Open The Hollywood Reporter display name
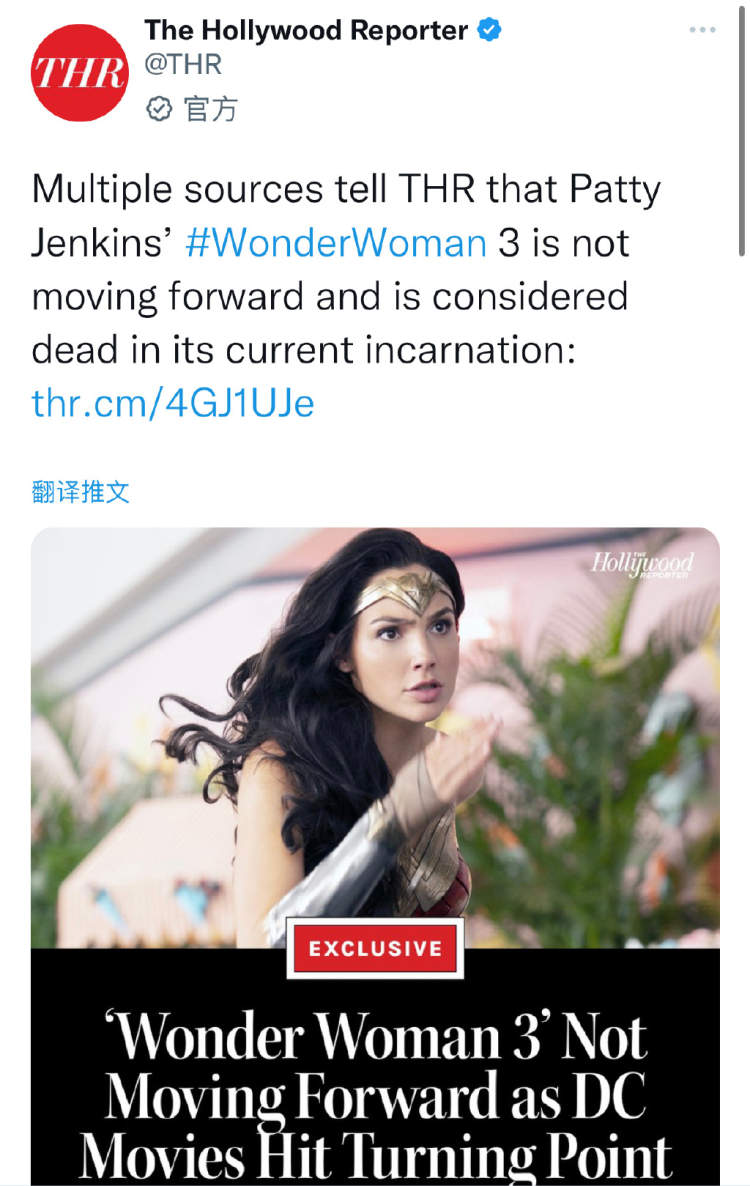The width and height of the screenshot is (750, 1186). click(x=306, y=30)
